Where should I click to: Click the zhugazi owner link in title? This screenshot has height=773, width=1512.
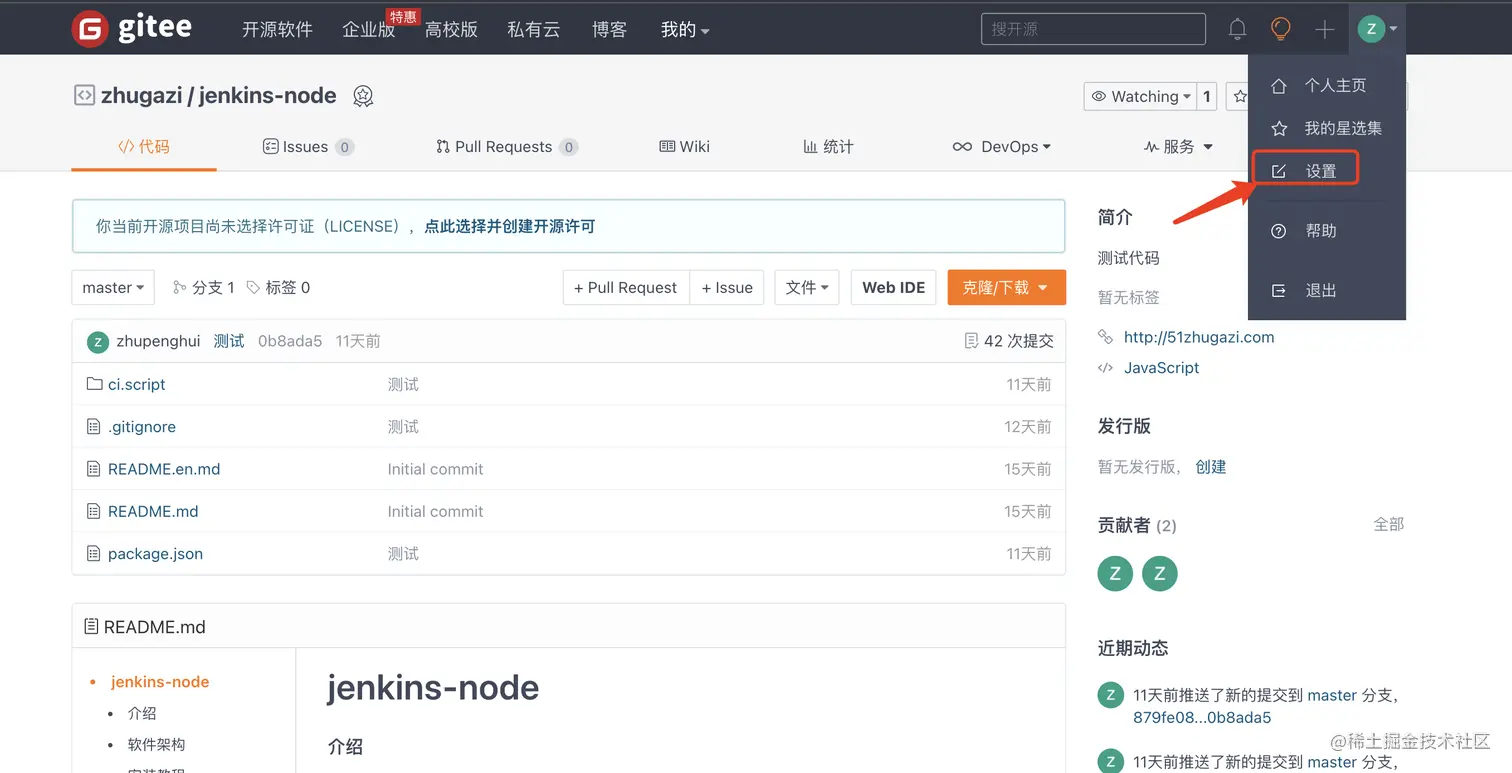pos(141,96)
